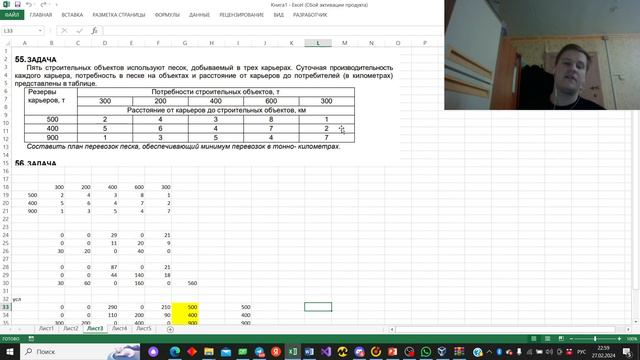Switch to sheet Лист5

144,328
